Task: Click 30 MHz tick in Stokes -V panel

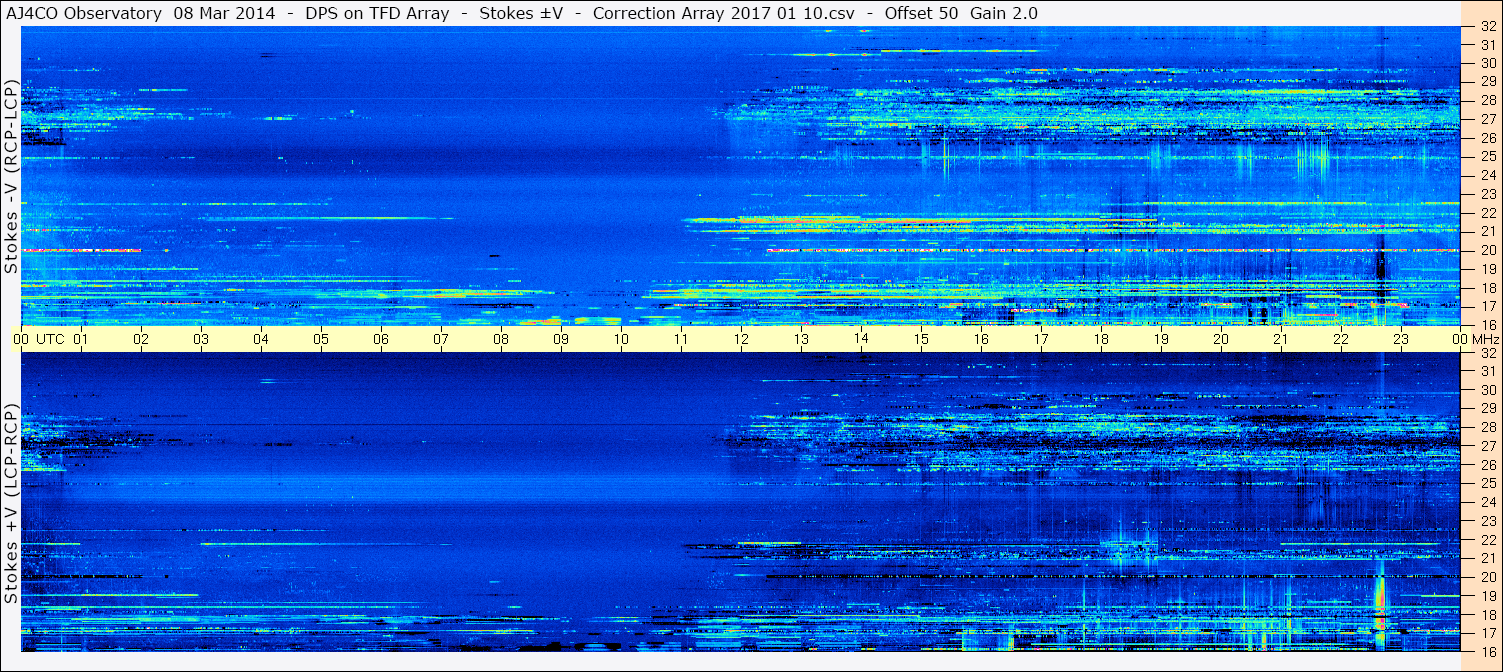Action: tap(1487, 63)
